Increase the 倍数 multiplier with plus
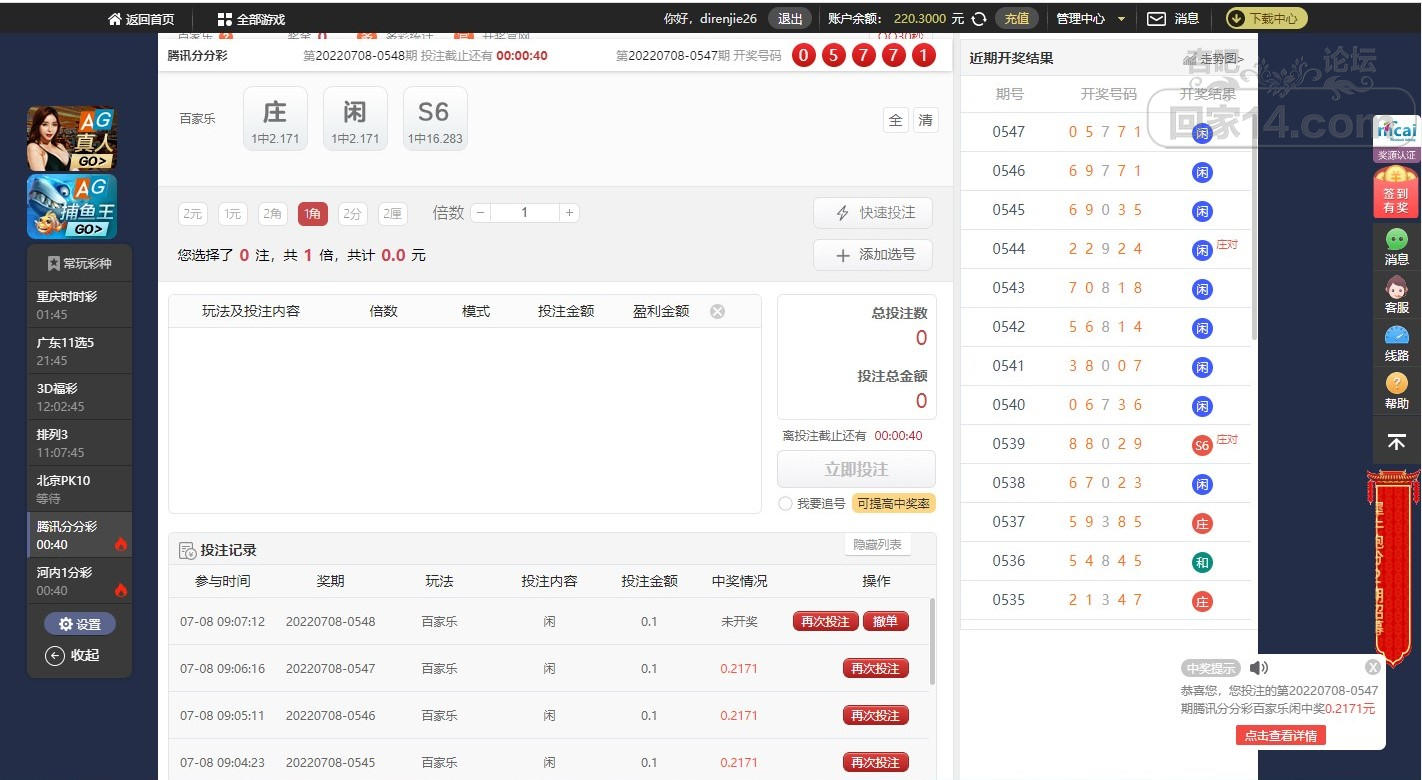This screenshot has height=780, width=1422. click(x=569, y=213)
